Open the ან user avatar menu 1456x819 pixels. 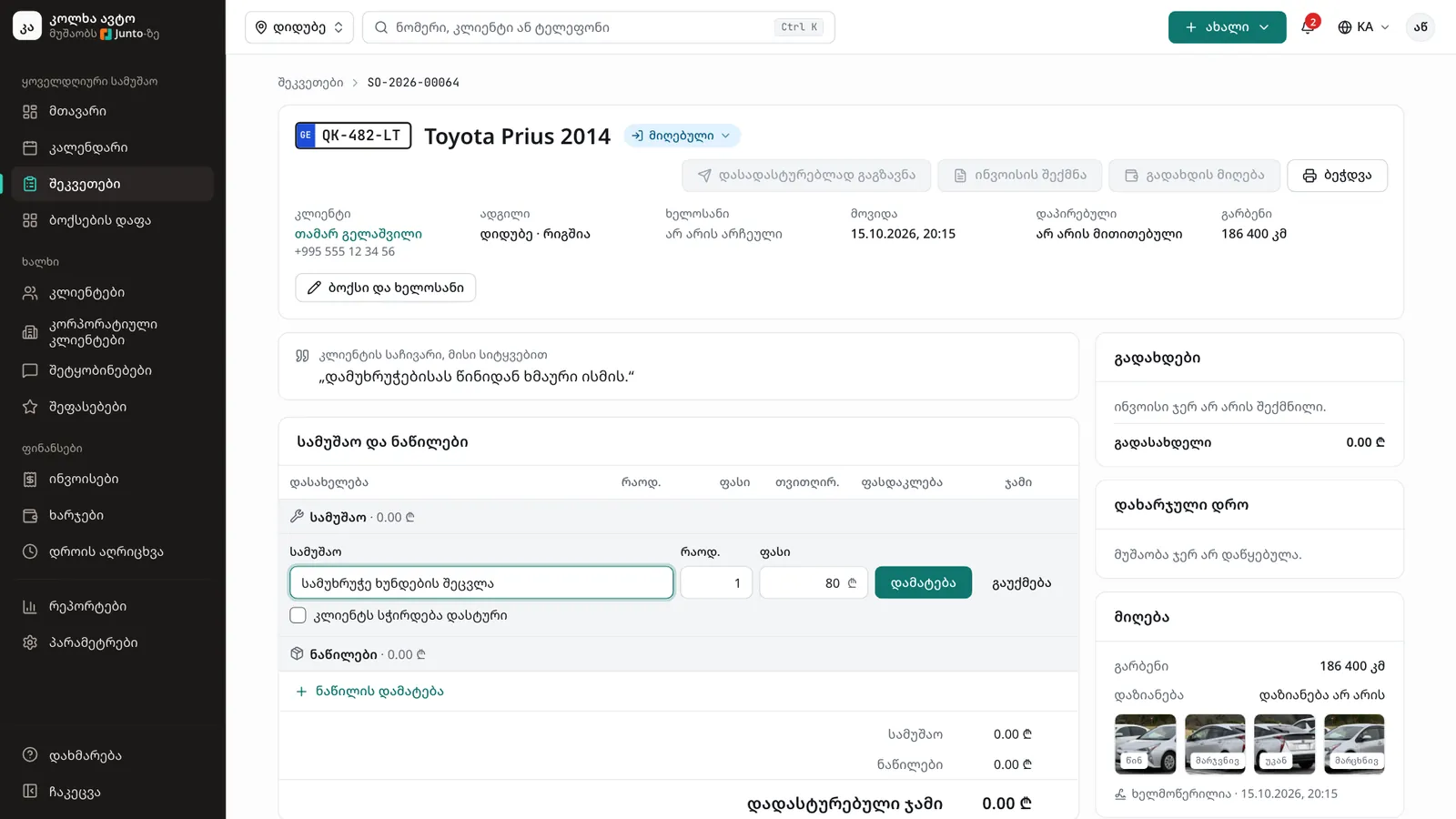tap(1420, 27)
